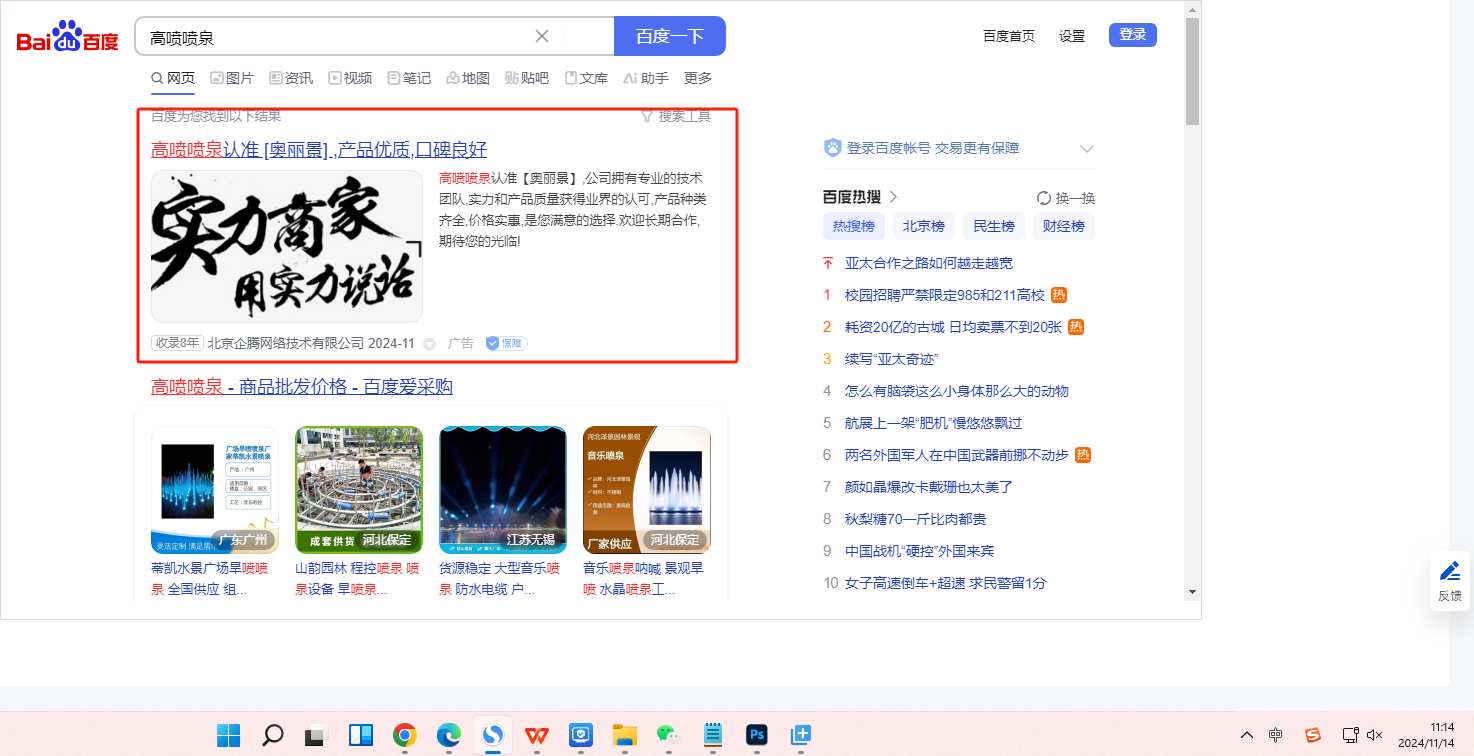Open hot topic 亚太合作之路如何越走越宽
Viewport: 1474px width, 756px height.
click(929, 263)
